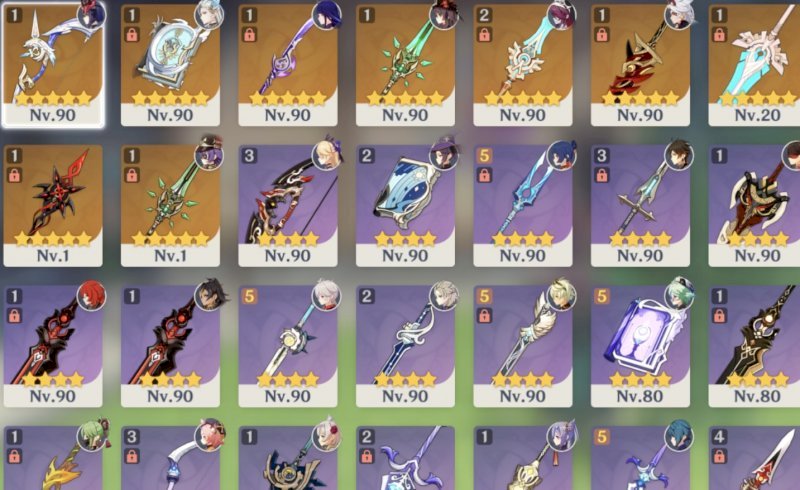The image size is (800, 490).
Task: Open the purple glowing catalyst book at Nv.80
Action: [x=640, y=346]
